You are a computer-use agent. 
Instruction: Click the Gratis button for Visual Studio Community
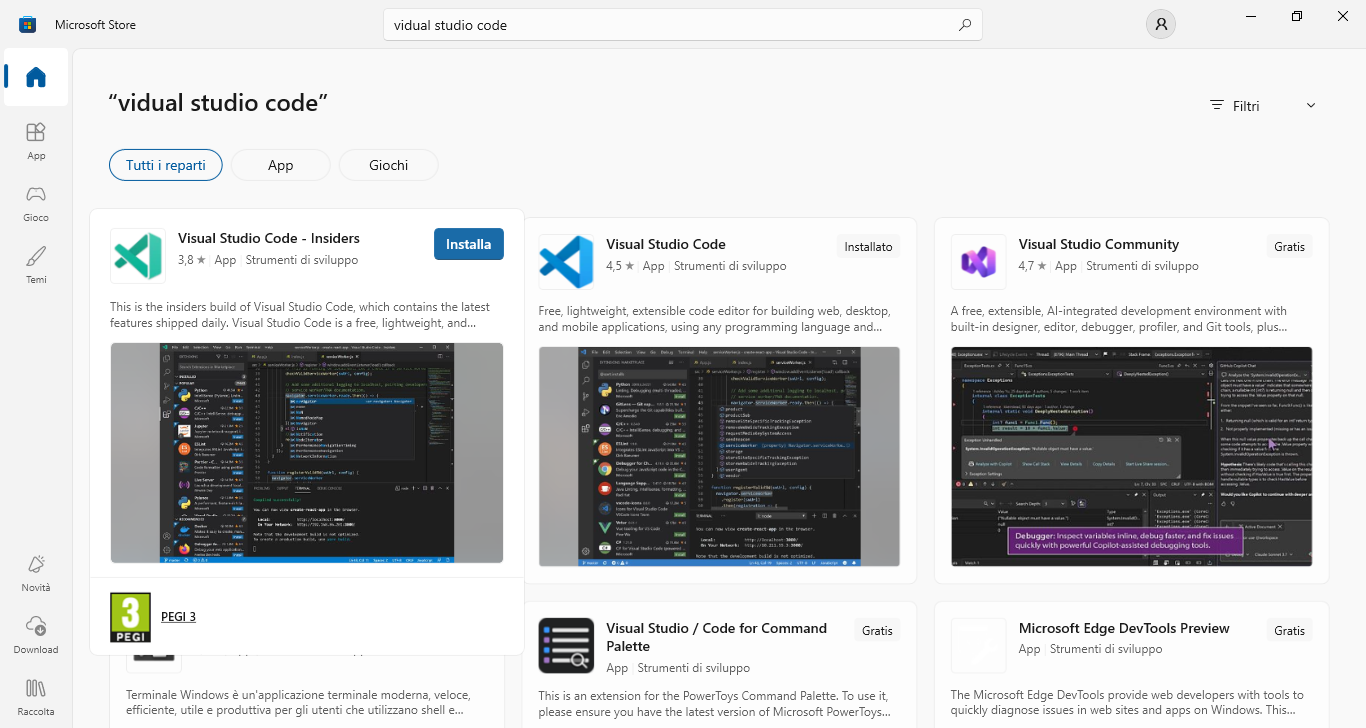tap(1290, 246)
